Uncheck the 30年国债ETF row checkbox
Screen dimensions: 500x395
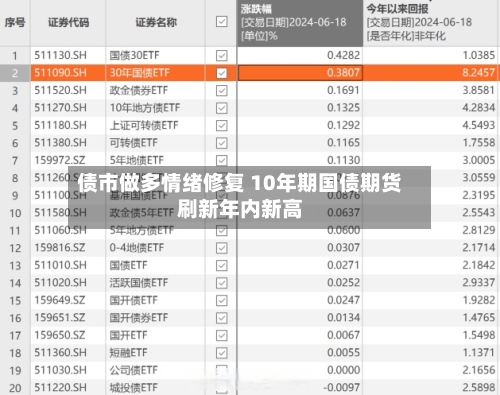(x=222, y=73)
